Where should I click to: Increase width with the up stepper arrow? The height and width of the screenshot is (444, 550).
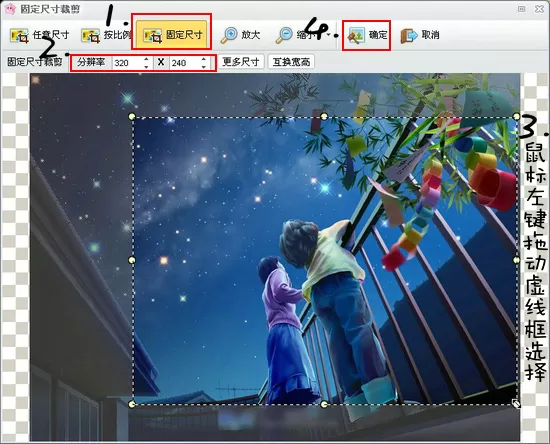point(147,59)
